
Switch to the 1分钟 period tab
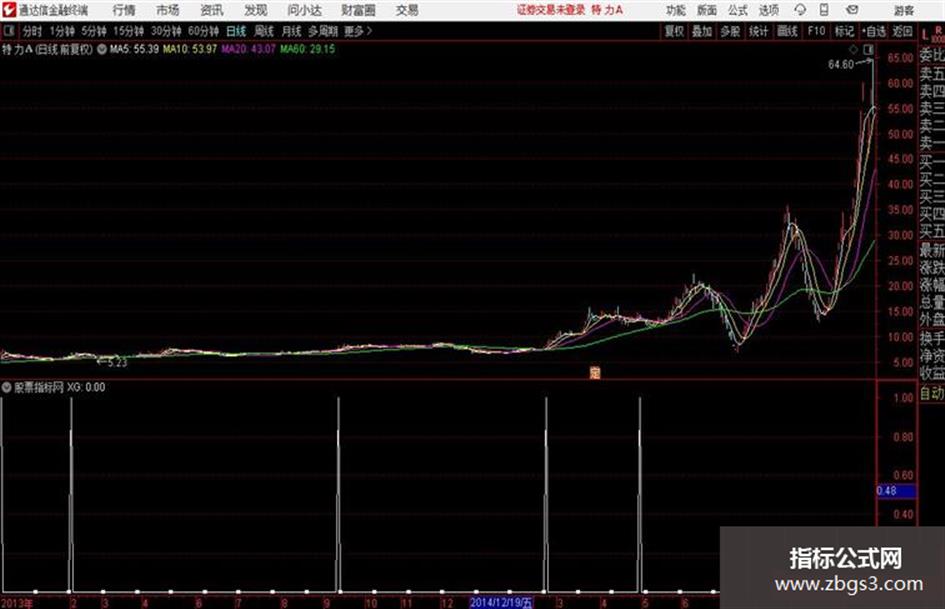[62, 31]
